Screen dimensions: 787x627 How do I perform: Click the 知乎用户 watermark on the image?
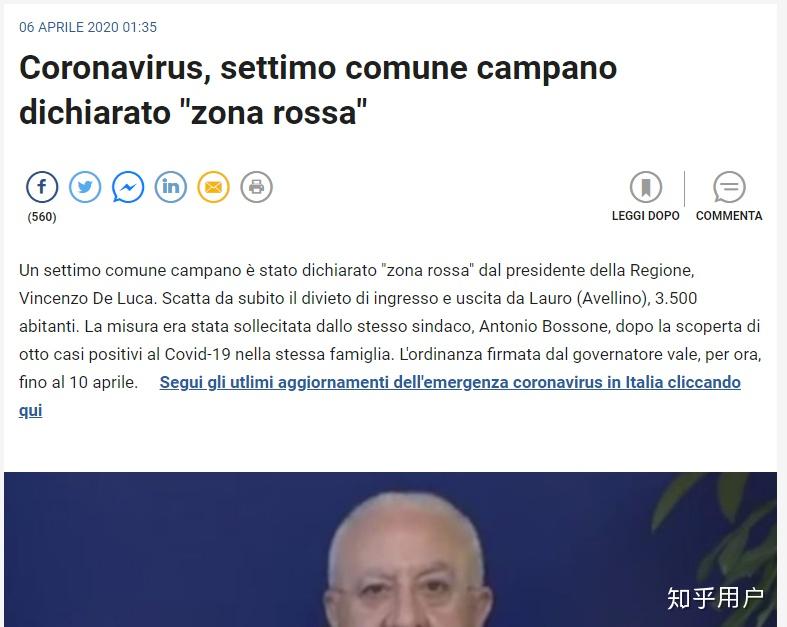[x=715, y=598]
